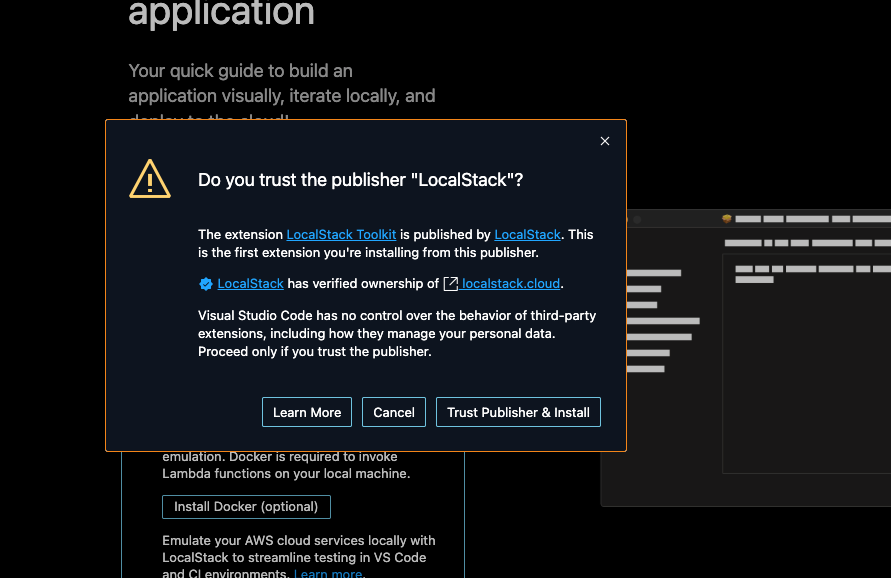
Task: Click the "application" page heading
Action: pos(221,13)
